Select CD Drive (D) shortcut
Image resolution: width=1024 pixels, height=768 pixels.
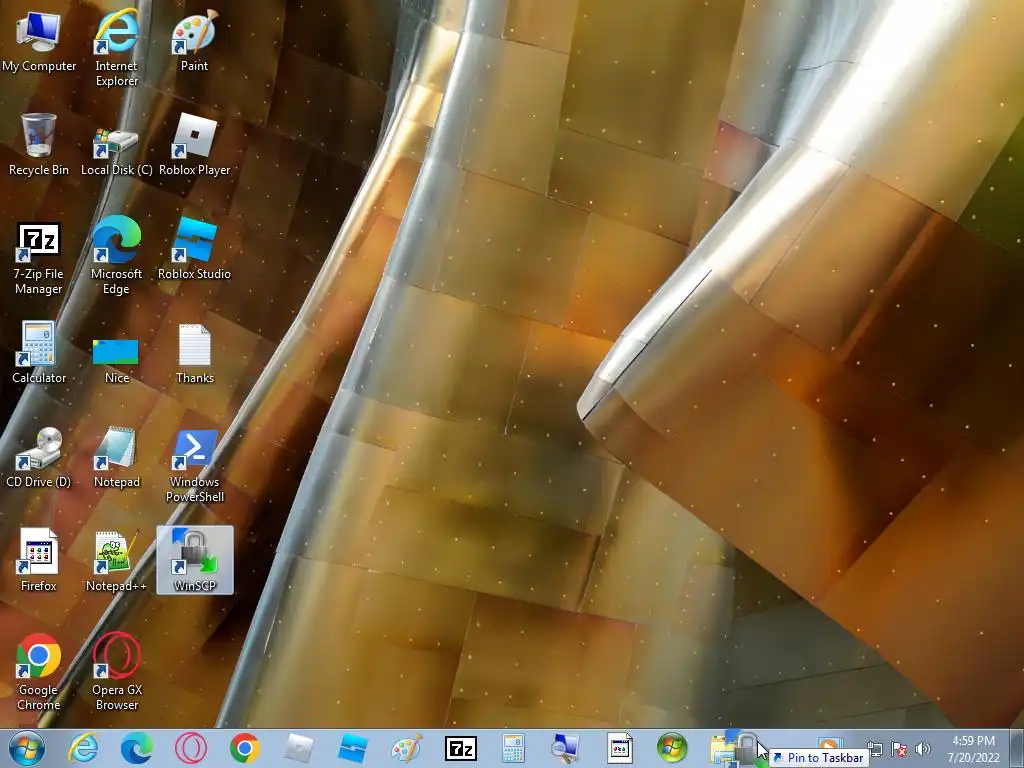tap(39, 457)
